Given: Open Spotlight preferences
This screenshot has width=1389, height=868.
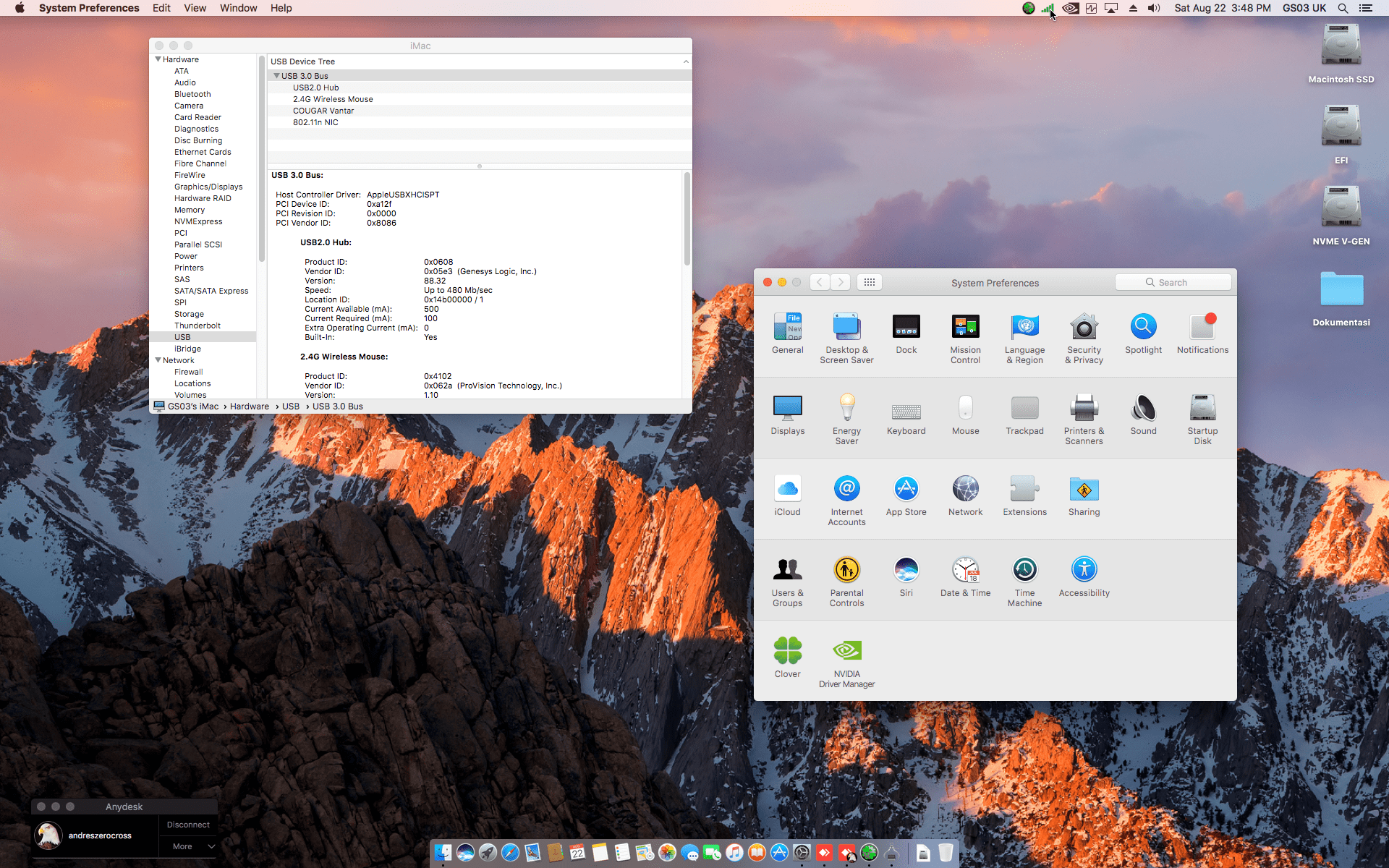Looking at the screenshot, I should coord(1143,333).
